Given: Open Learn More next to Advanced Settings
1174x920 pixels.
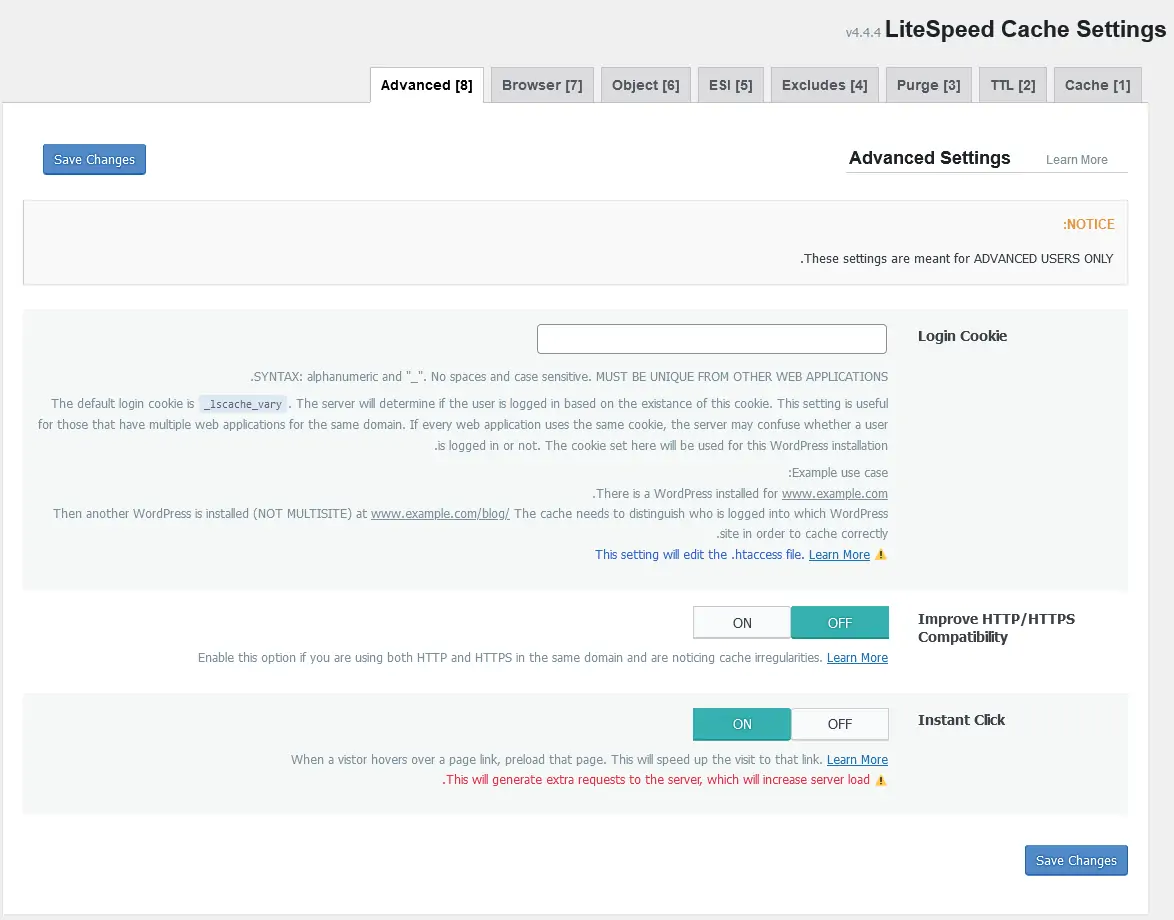Looking at the screenshot, I should [1077, 159].
